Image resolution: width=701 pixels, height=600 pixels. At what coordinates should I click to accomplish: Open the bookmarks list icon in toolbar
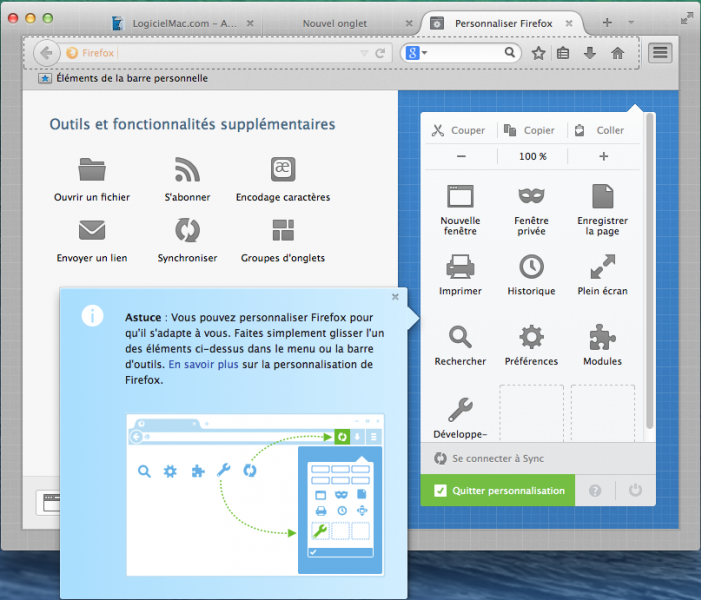click(563, 53)
